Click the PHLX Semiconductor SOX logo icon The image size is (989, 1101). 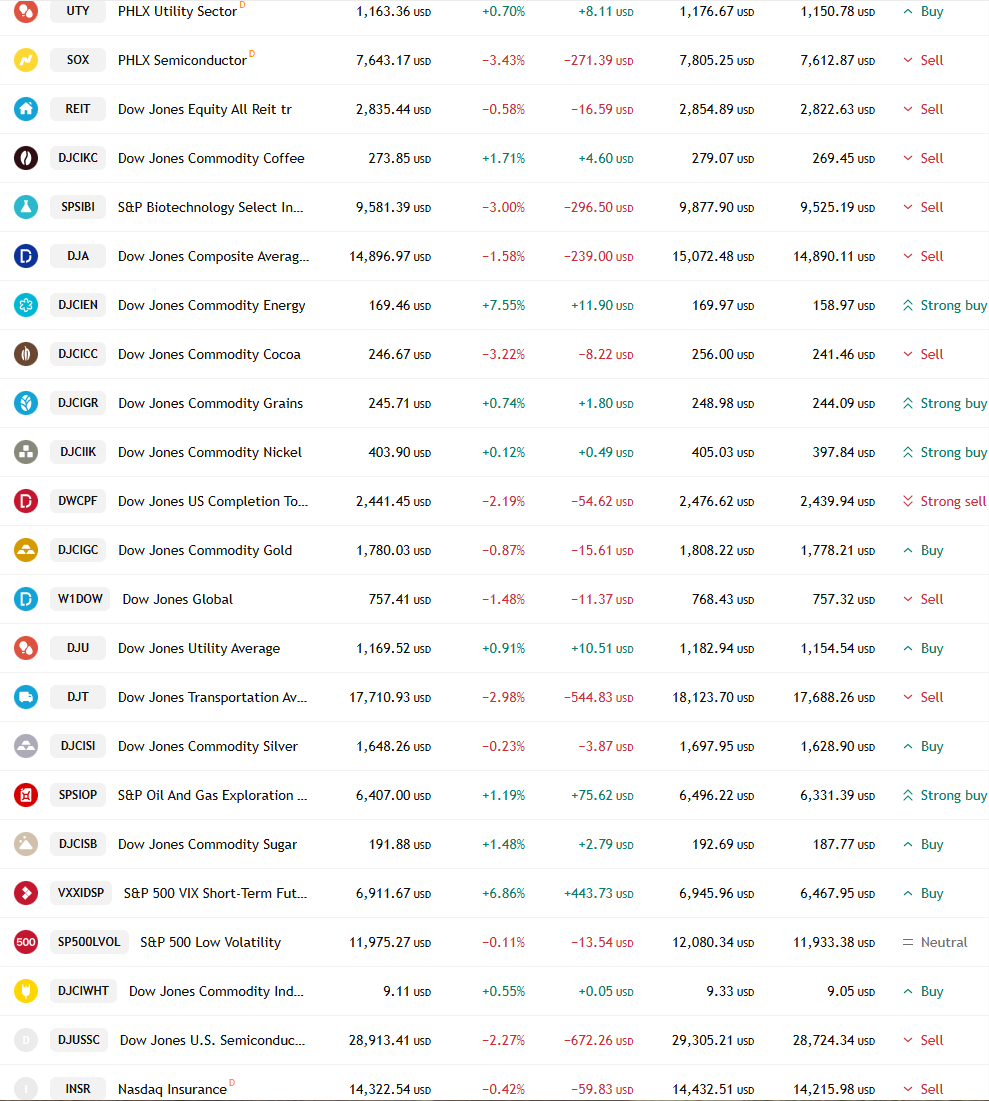(26, 60)
